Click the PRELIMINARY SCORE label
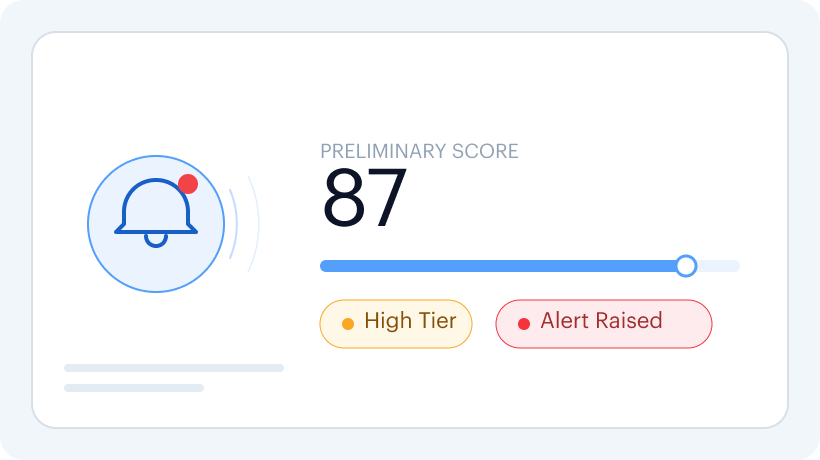This screenshot has height=460, width=820. 419,151
